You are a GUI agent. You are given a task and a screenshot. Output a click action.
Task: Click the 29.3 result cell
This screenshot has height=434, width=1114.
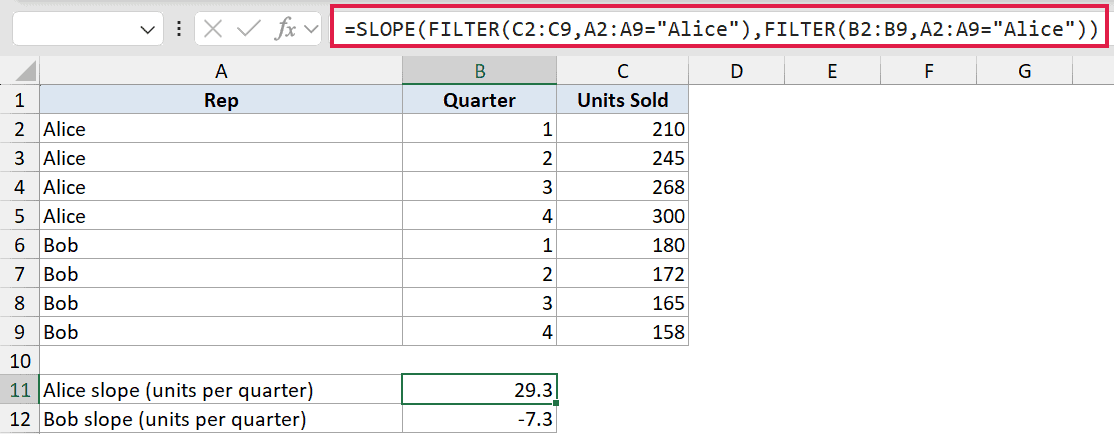pyautogui.click(x=480, y=389)
